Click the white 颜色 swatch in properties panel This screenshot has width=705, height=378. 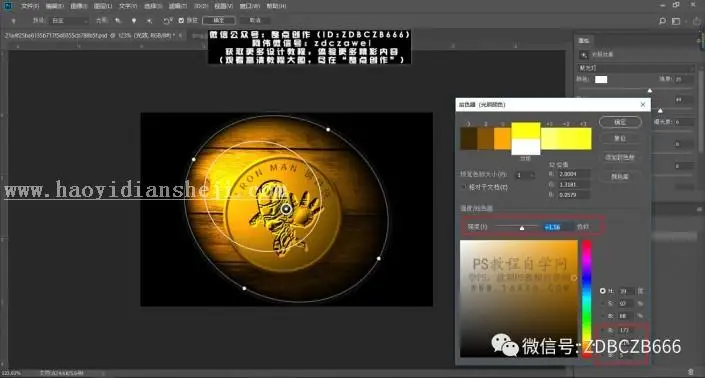pos(601,80)
